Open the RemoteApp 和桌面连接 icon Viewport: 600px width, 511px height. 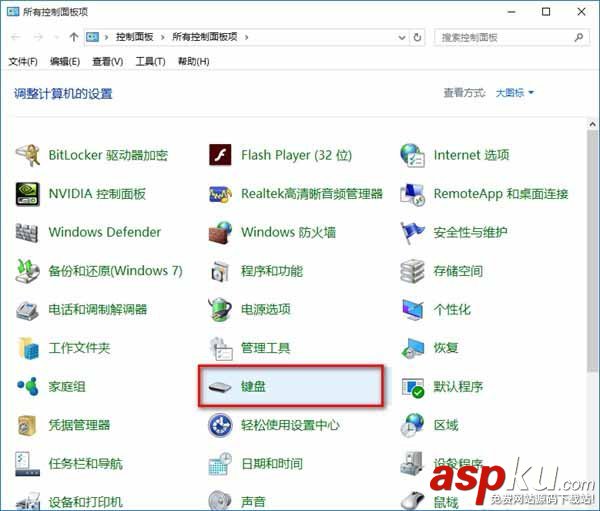click(x=412, y=194)
